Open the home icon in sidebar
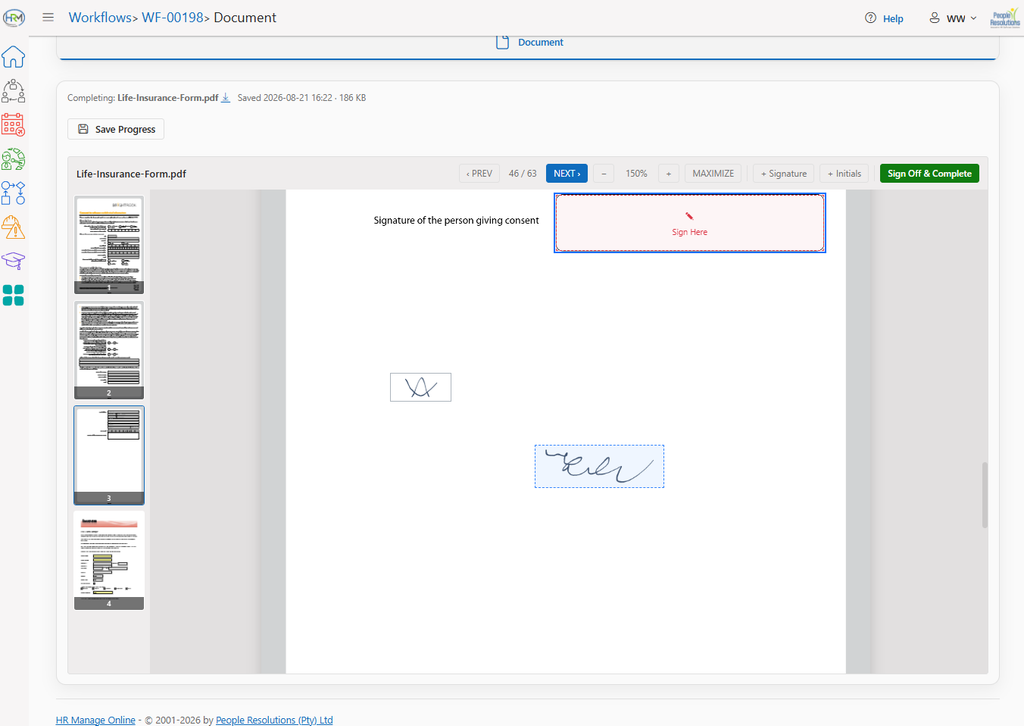Image resolution: width=1024 pixels, height=726 pixels. [x=13, y=57]
